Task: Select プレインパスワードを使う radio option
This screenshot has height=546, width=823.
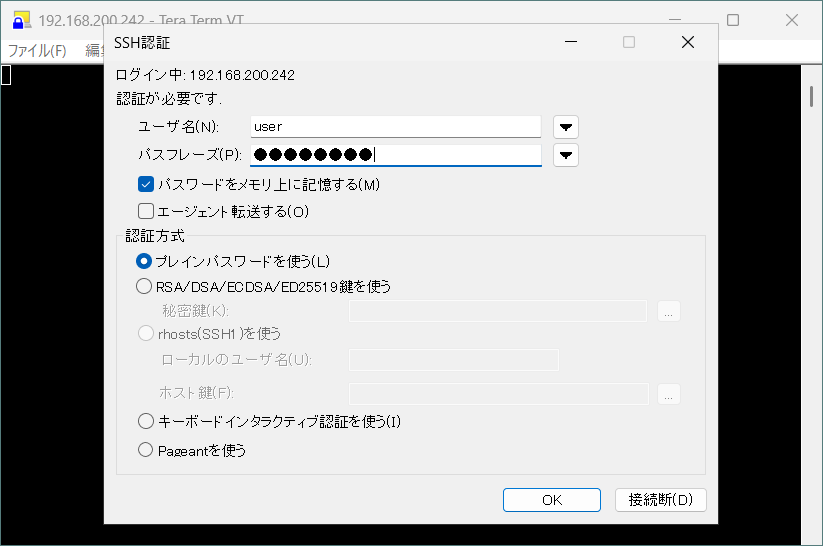Action: pyautogui.click(x=144, y=261)
